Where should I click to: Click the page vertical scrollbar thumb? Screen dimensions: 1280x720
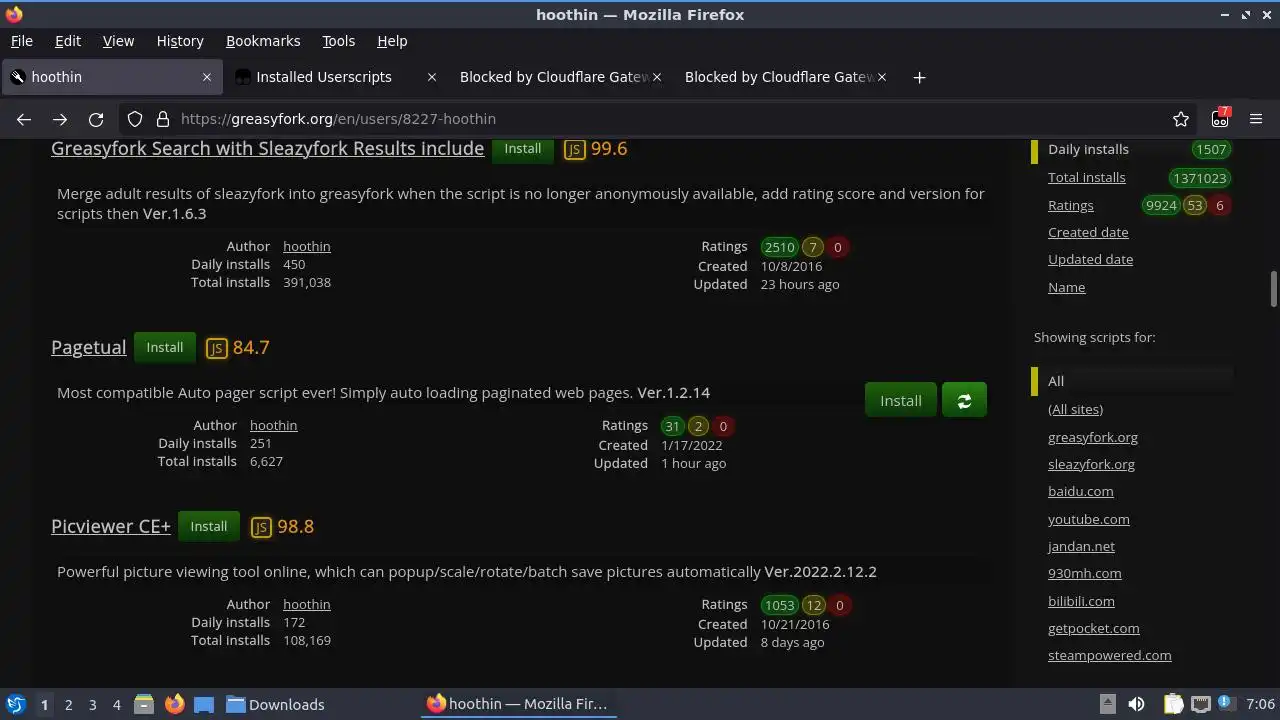1273,289
